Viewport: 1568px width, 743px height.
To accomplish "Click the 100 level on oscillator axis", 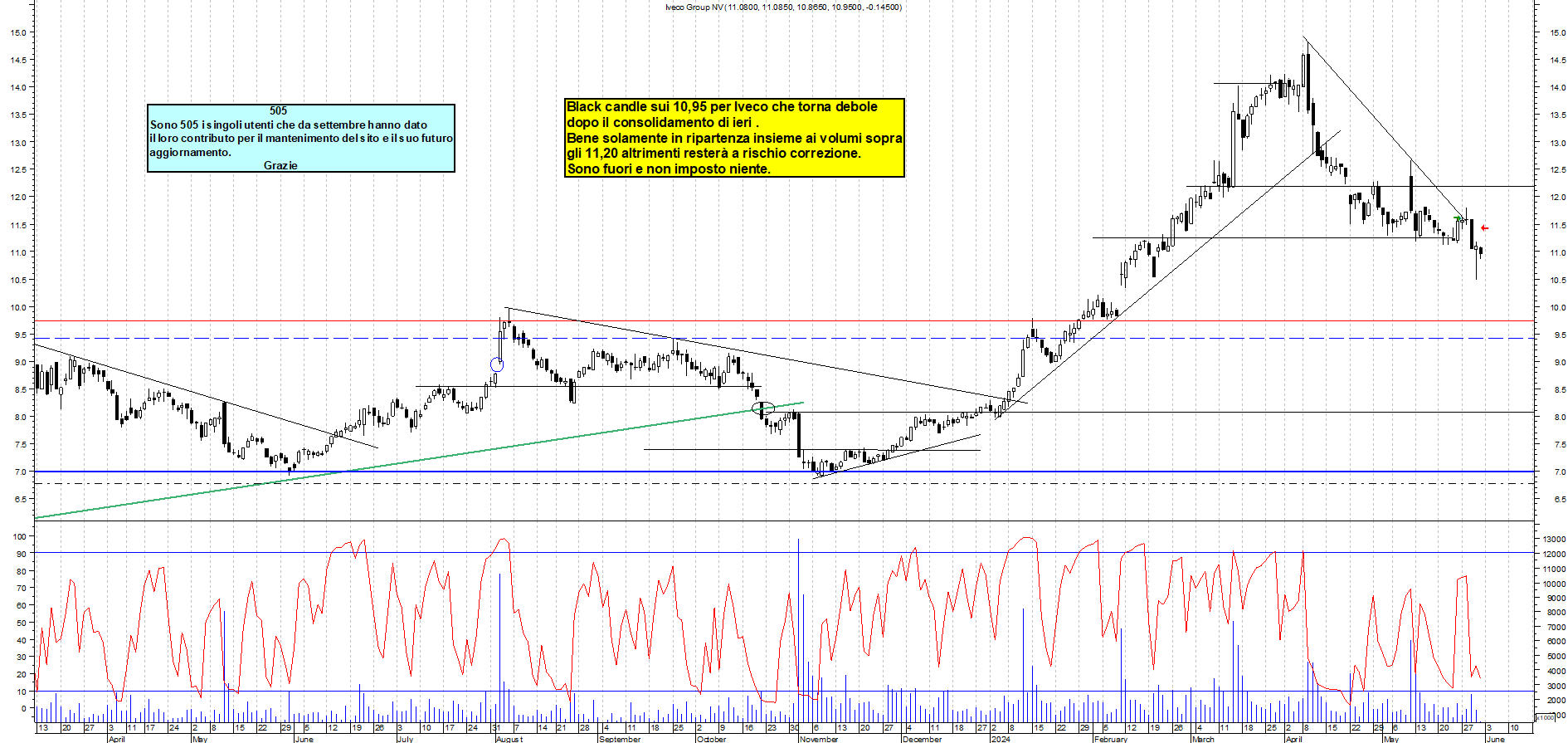I will [x=20, y=537].
